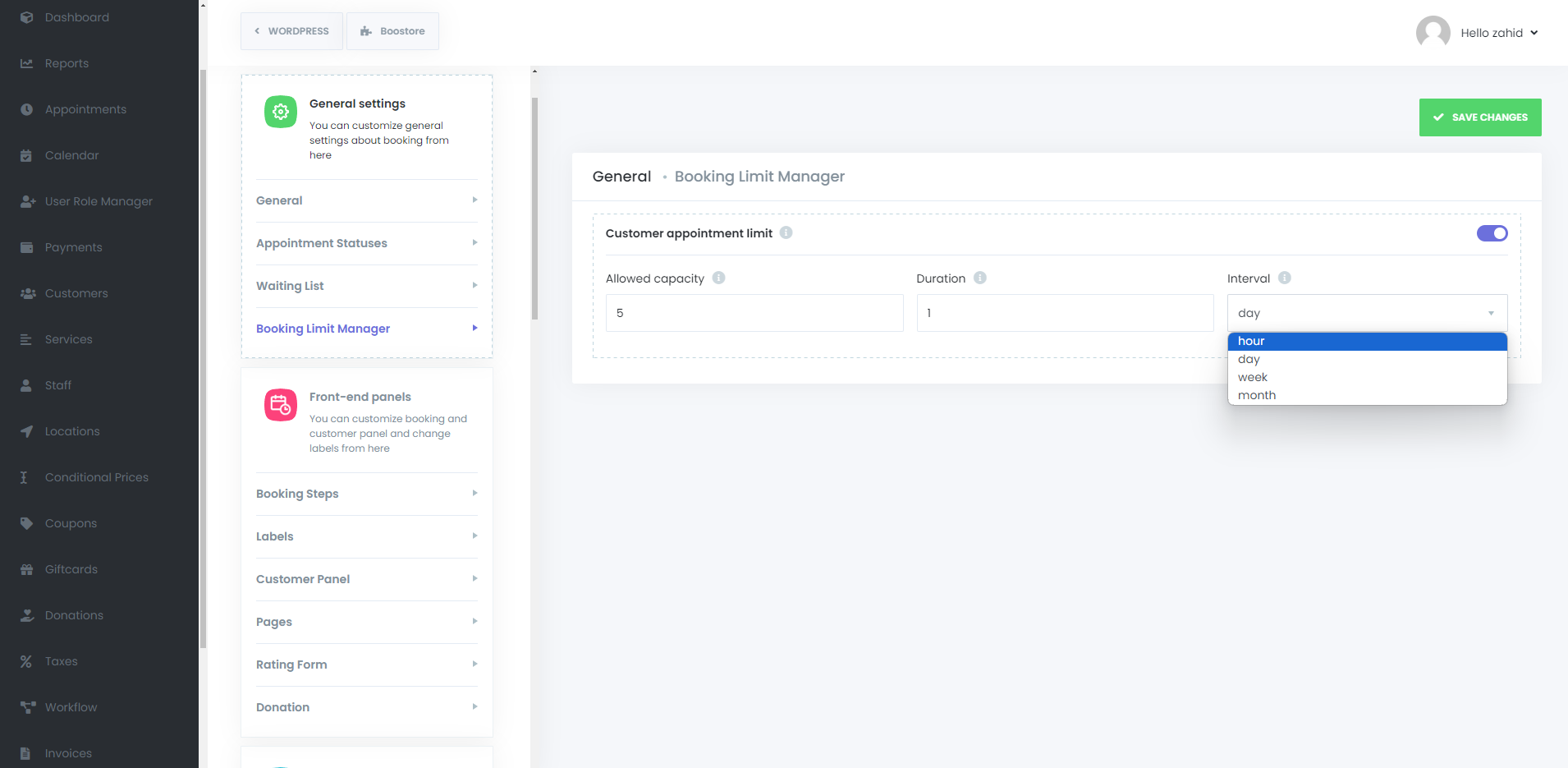Click the info icon next to Allowed capacity
Image resolution: width=1568 pixels, height=768 pixels.
(x=718, y=278)
